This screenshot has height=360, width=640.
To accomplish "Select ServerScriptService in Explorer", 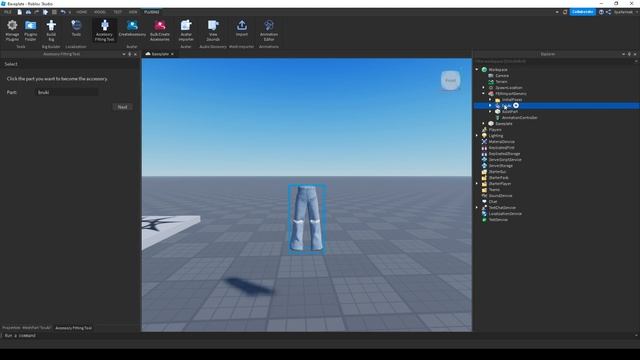I will [505, 160].
